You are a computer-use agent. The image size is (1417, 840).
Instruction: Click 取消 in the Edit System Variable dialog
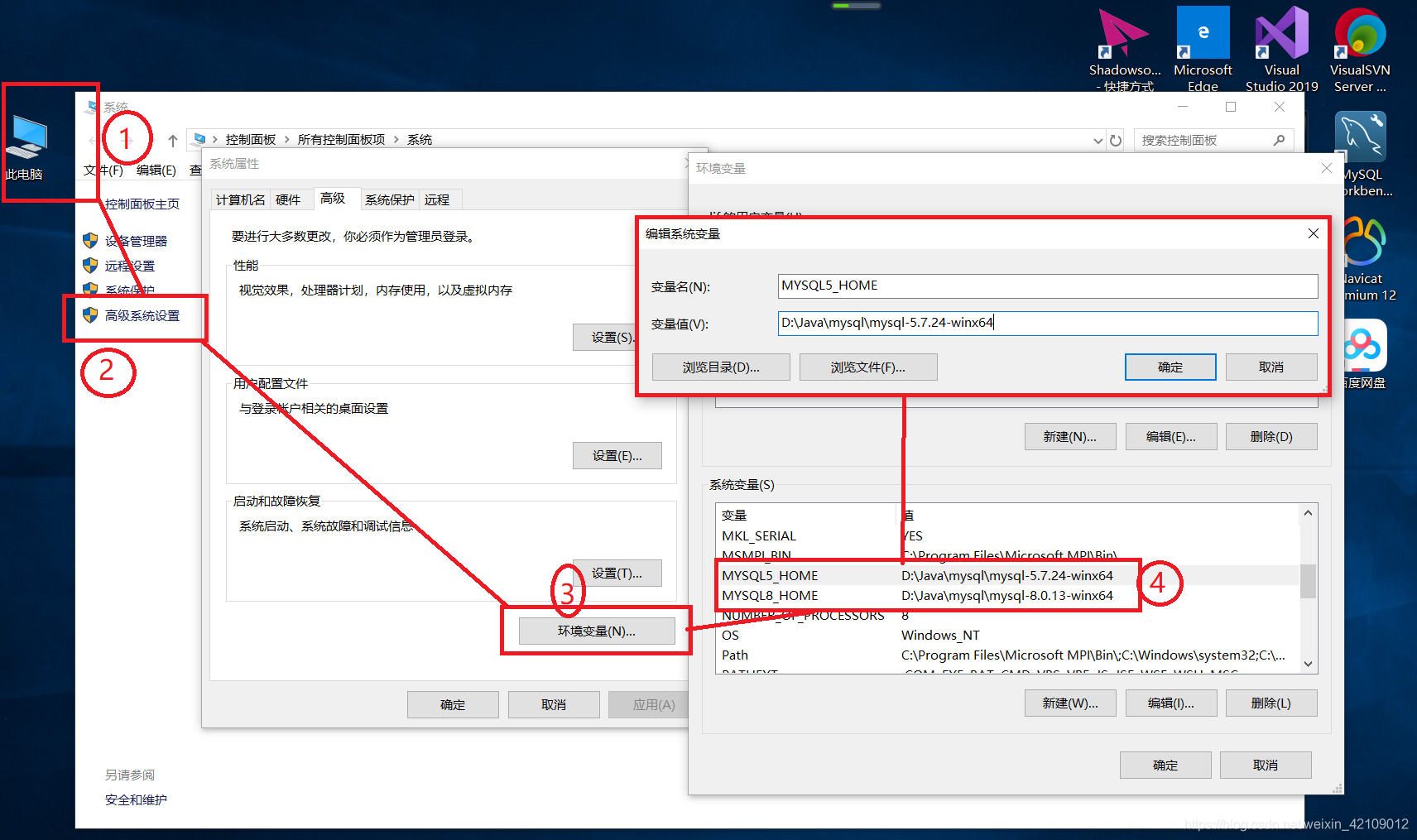pos(1271,367)
